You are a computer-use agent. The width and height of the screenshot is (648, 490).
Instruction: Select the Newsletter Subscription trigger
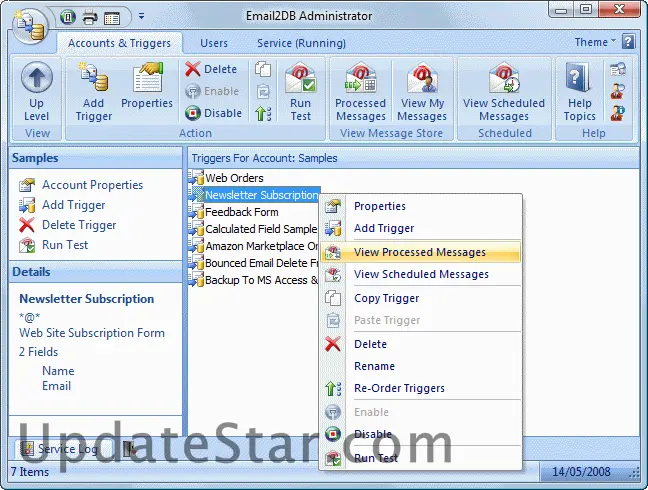point(254,195)
